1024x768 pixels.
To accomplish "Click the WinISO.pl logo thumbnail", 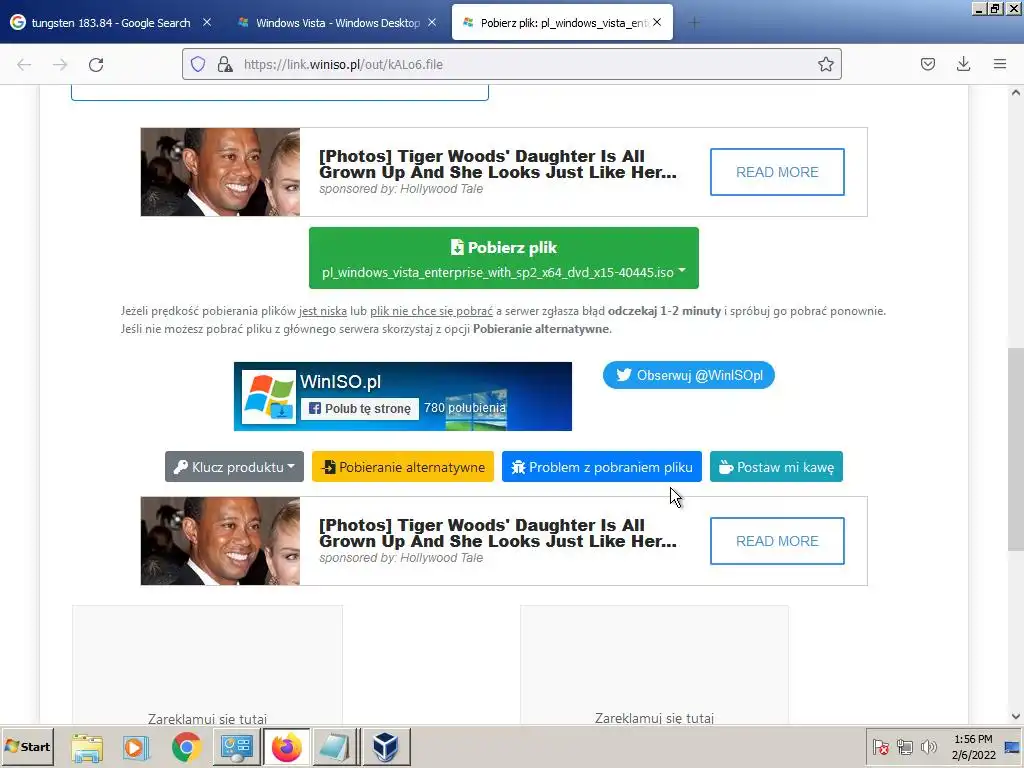I will click(269, 396).
